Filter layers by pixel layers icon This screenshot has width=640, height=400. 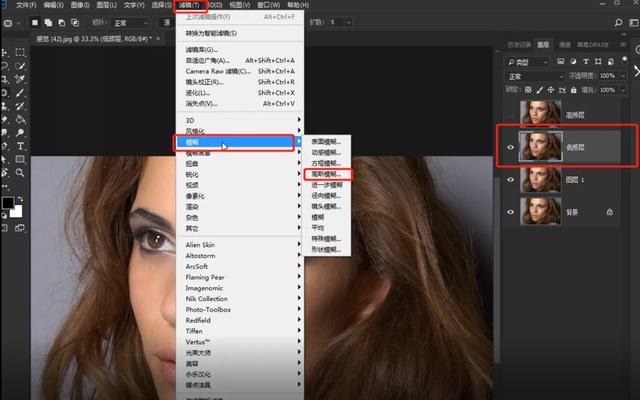(x=561, y=61)
